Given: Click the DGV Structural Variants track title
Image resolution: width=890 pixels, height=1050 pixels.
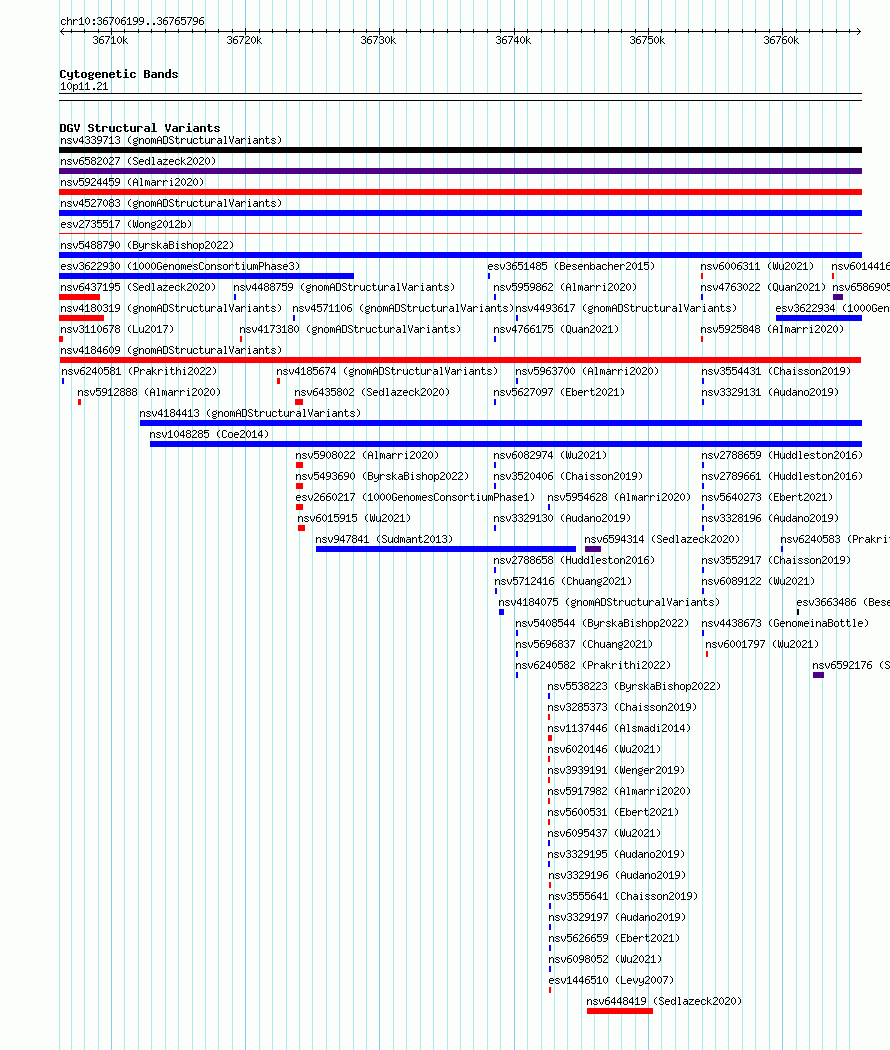Looking at the screenshot, I should (139, 127).
